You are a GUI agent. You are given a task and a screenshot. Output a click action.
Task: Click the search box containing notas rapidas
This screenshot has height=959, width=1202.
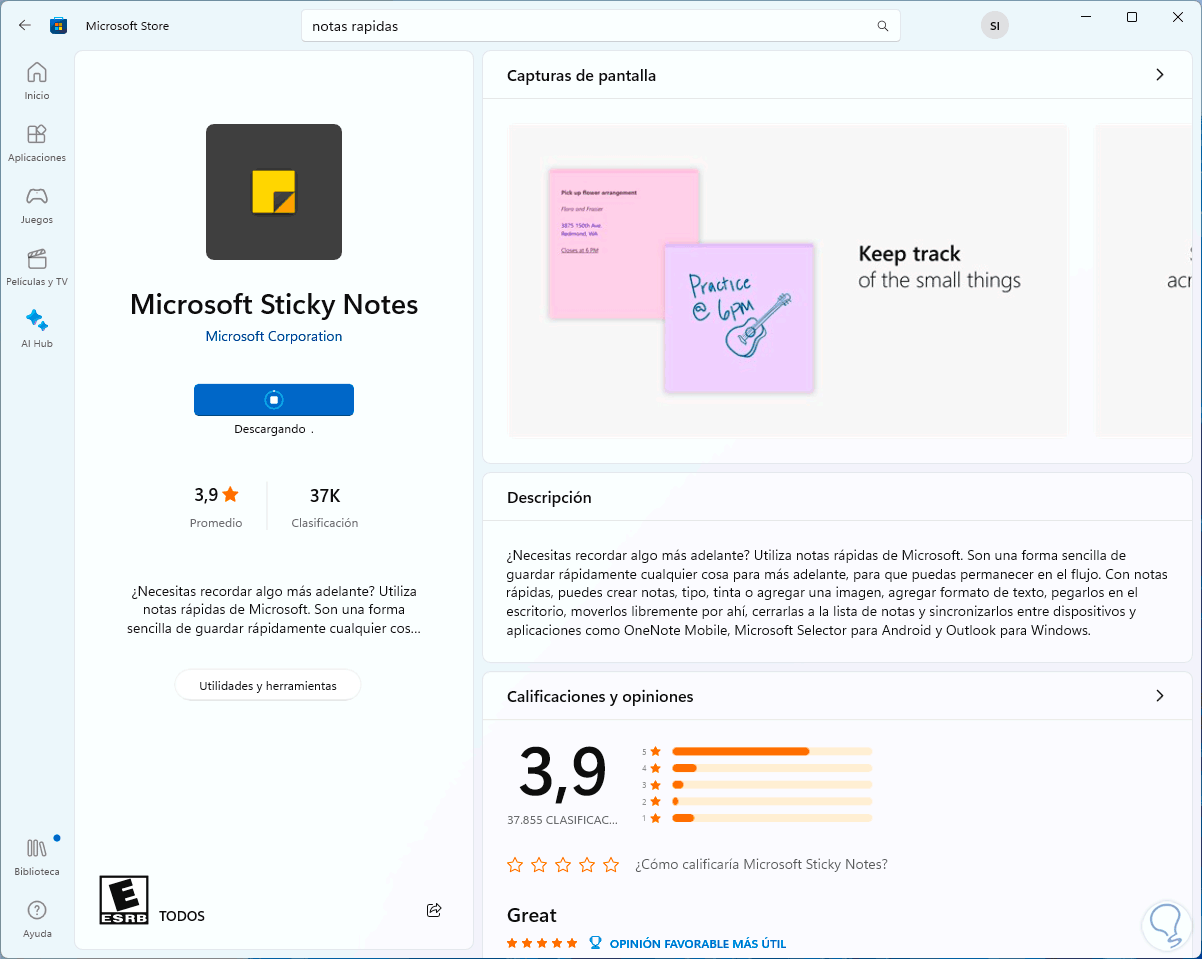pyautogui.click(x=590, y=26)
